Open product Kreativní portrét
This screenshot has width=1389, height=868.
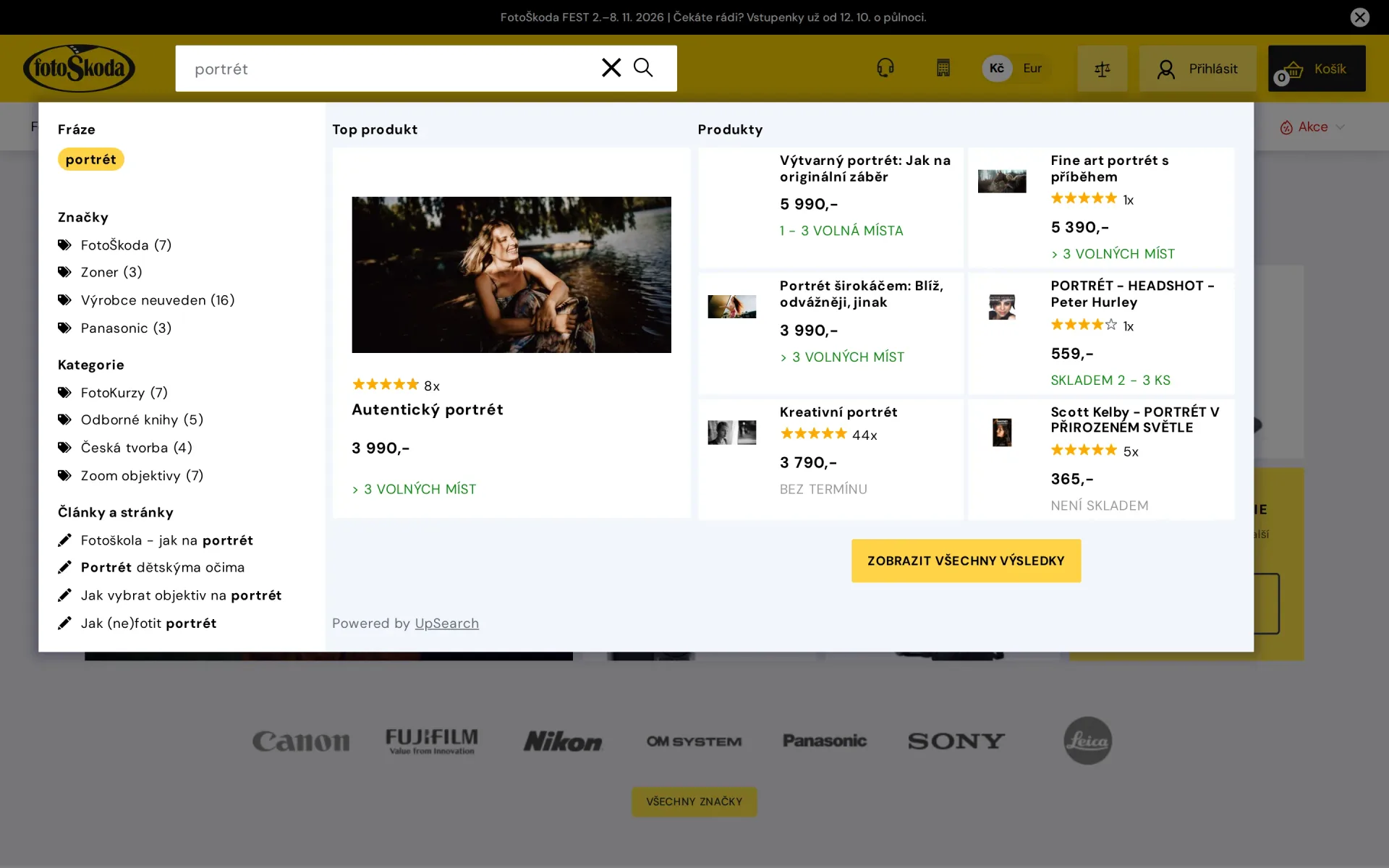(x=830, y=459)
